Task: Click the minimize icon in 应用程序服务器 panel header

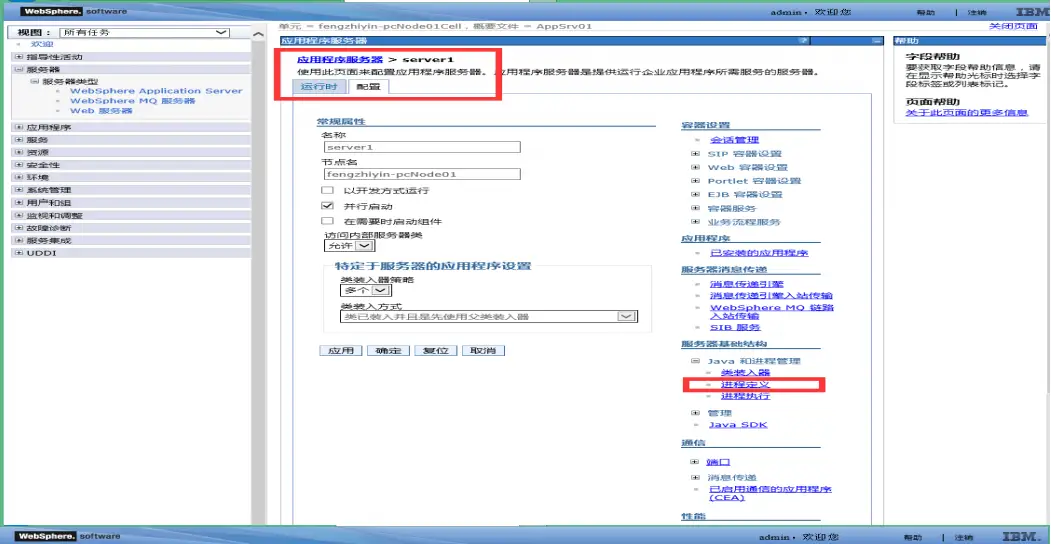Action: (877, 41)
